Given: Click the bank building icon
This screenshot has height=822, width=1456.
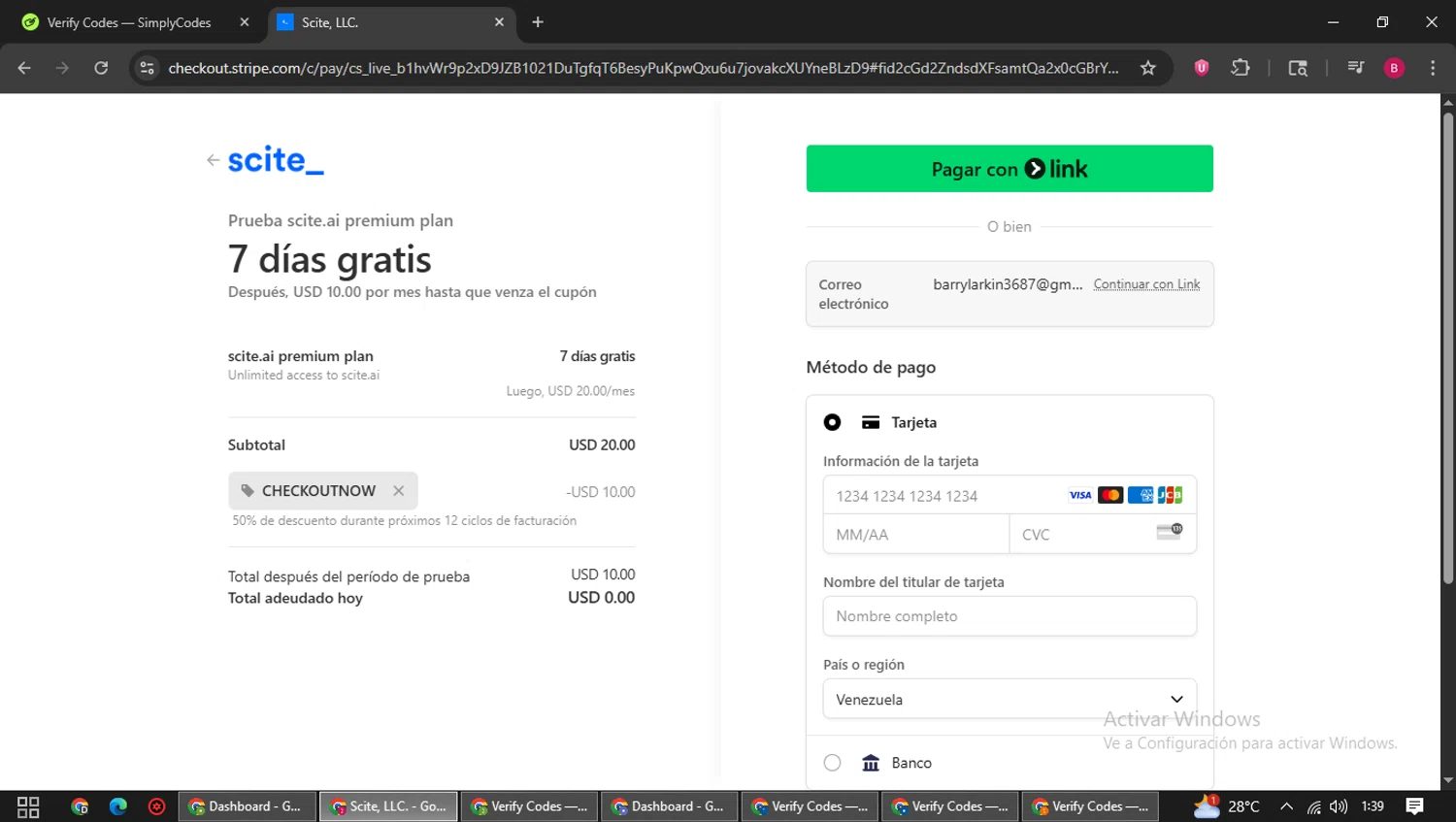Looking at the screenshot, I should pyautogui.click(x=871, y=763).
